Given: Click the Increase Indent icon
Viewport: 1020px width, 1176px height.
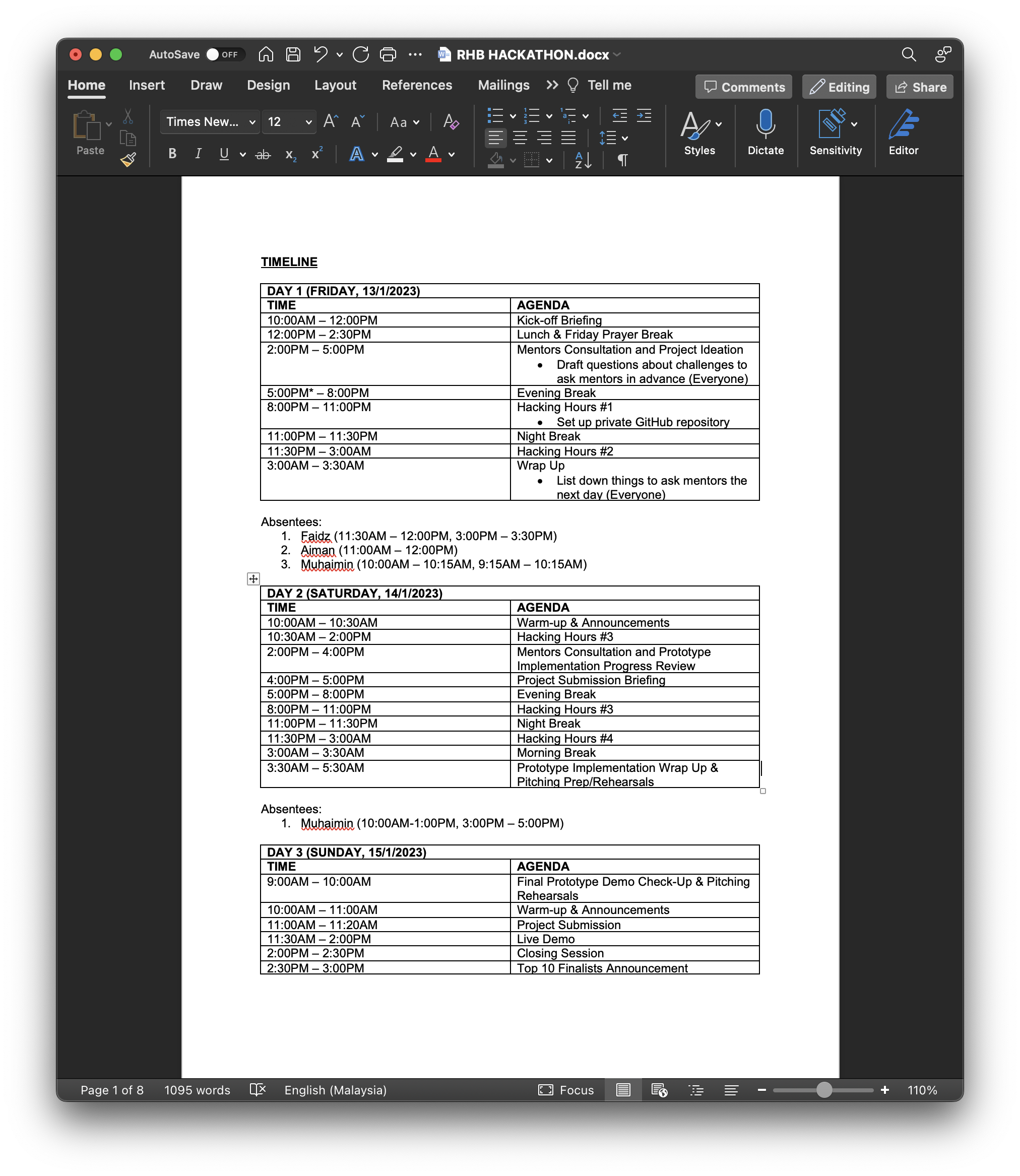Looking at the screenshot, I should [x=644, y=116].
